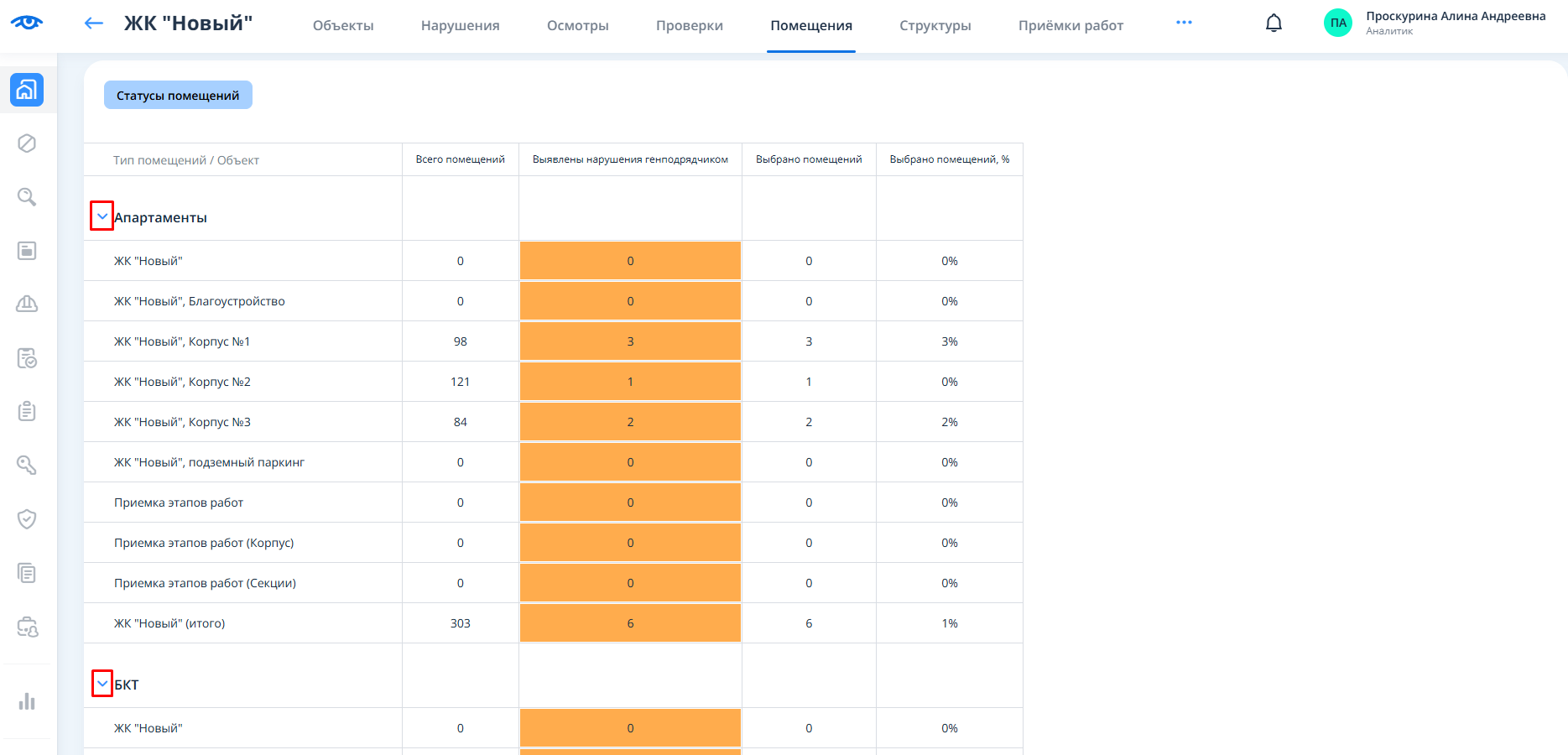The width and height of the screenshot is (1568, 755).
Task: Click the ЖК "Новый" (итого) row label
Action: click(169, 623)
